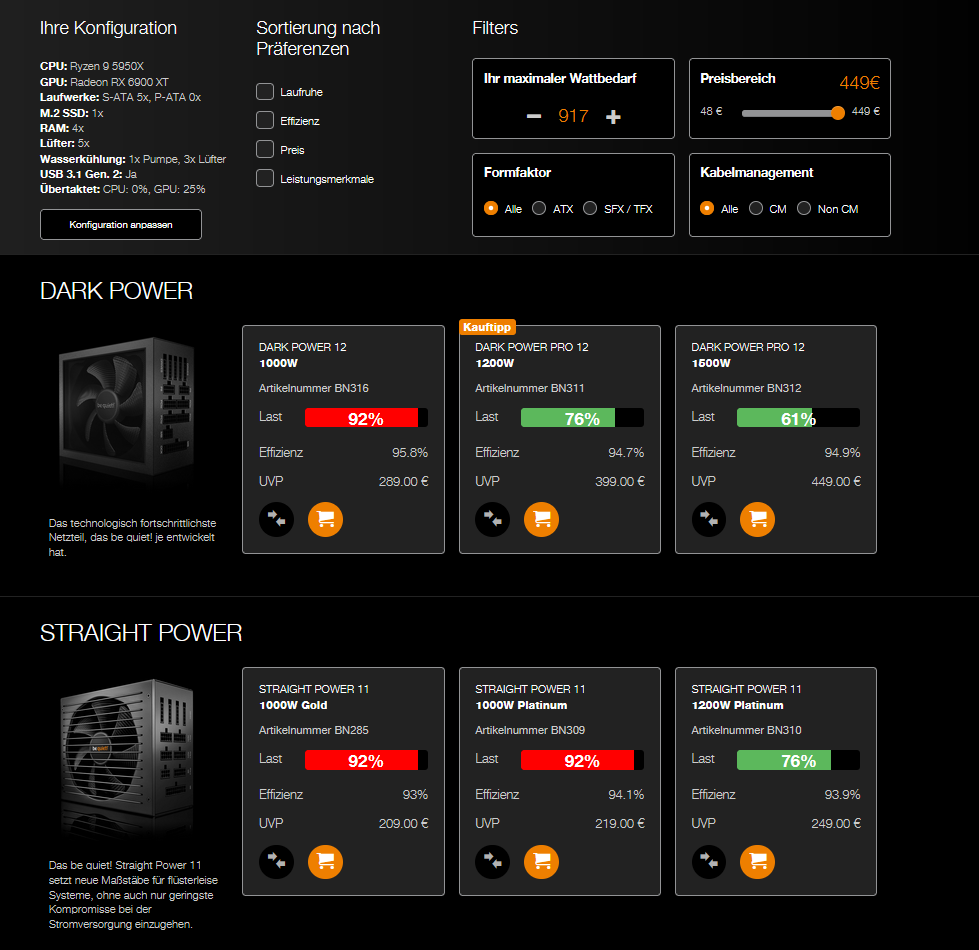979x950 pixels.
Task: Compare Straight Power 11 1200W Platinum
Action: pos(709,861)
